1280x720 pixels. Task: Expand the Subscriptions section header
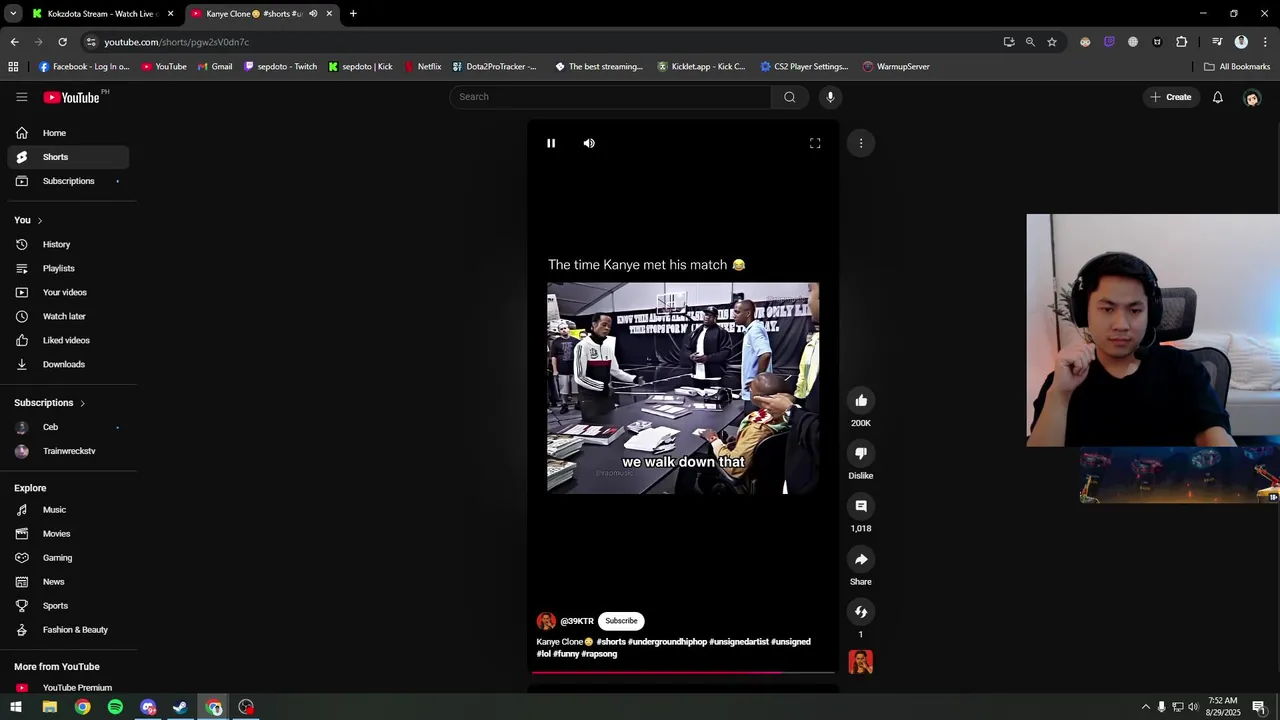coord(50,403)
